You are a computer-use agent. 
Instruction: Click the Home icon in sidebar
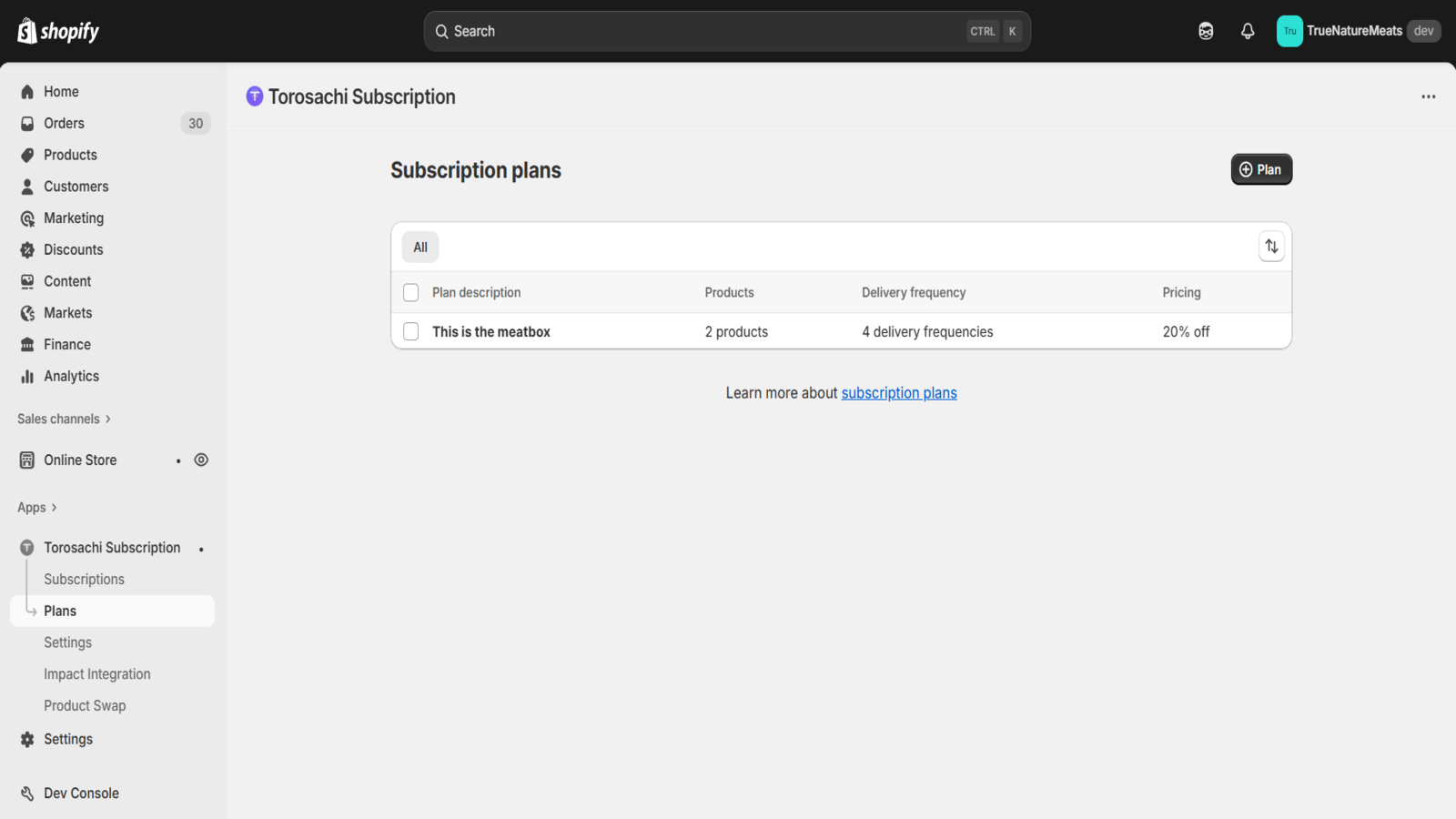(27, 92)
